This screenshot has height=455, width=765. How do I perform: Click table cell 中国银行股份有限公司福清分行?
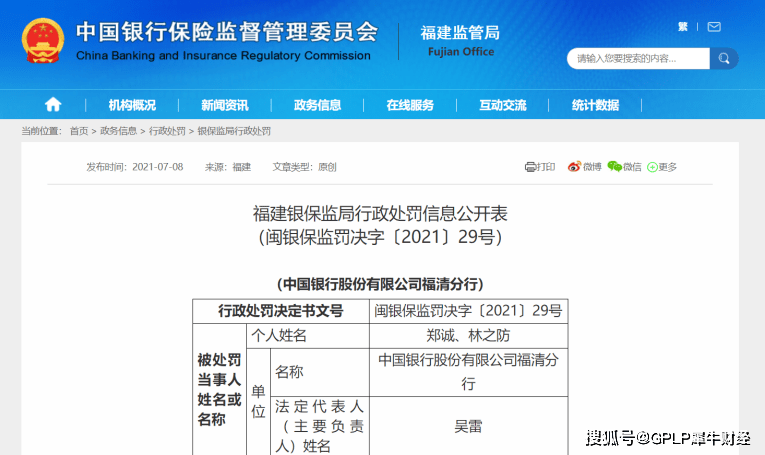coord(468,372)
